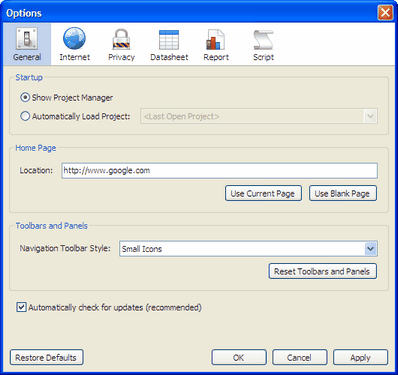Viewport: 398px width, 375px height.
Task: Confirm settings with the OK button
Action: coord(239,357)
